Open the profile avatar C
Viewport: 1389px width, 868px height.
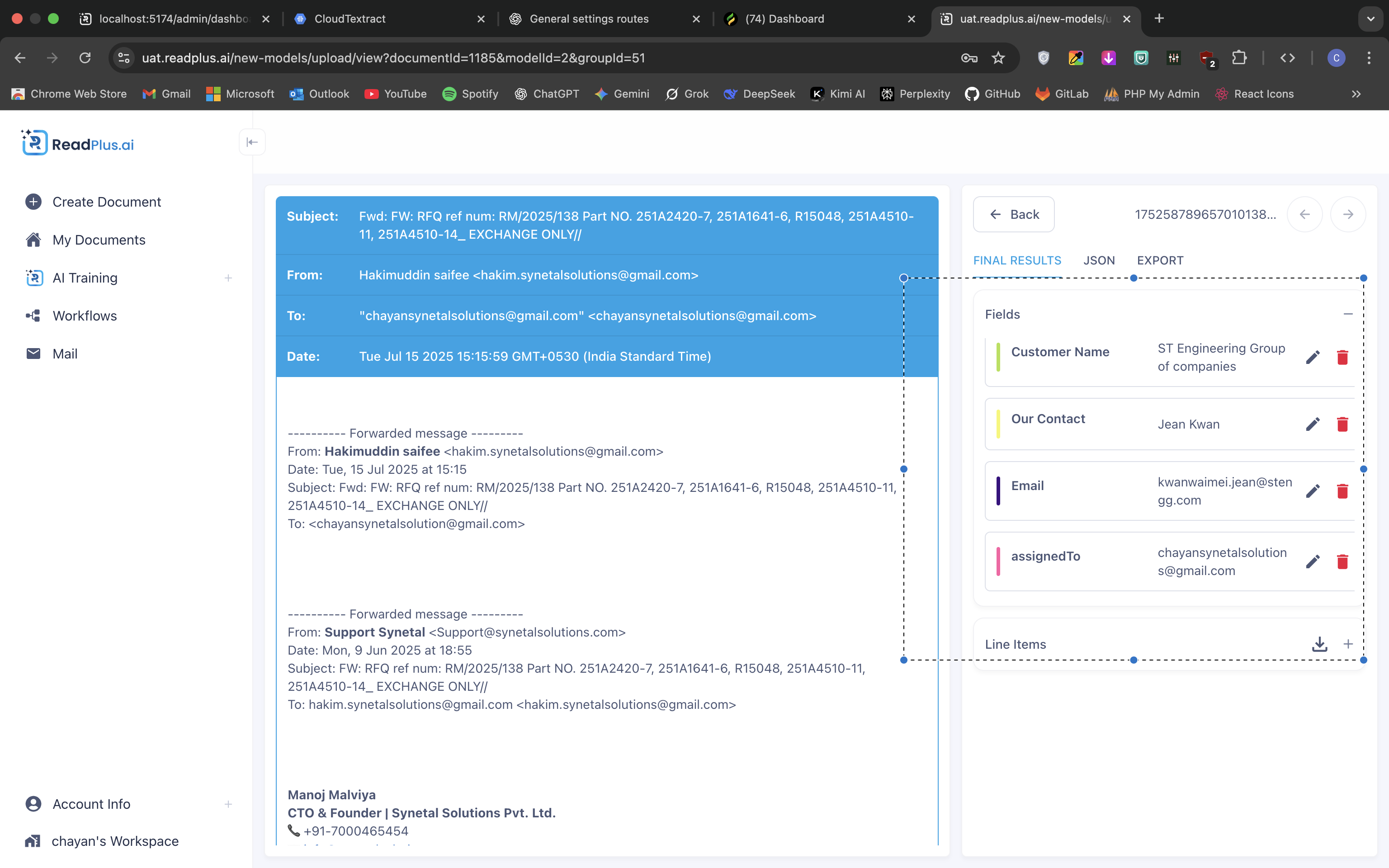pos(1336,58)
